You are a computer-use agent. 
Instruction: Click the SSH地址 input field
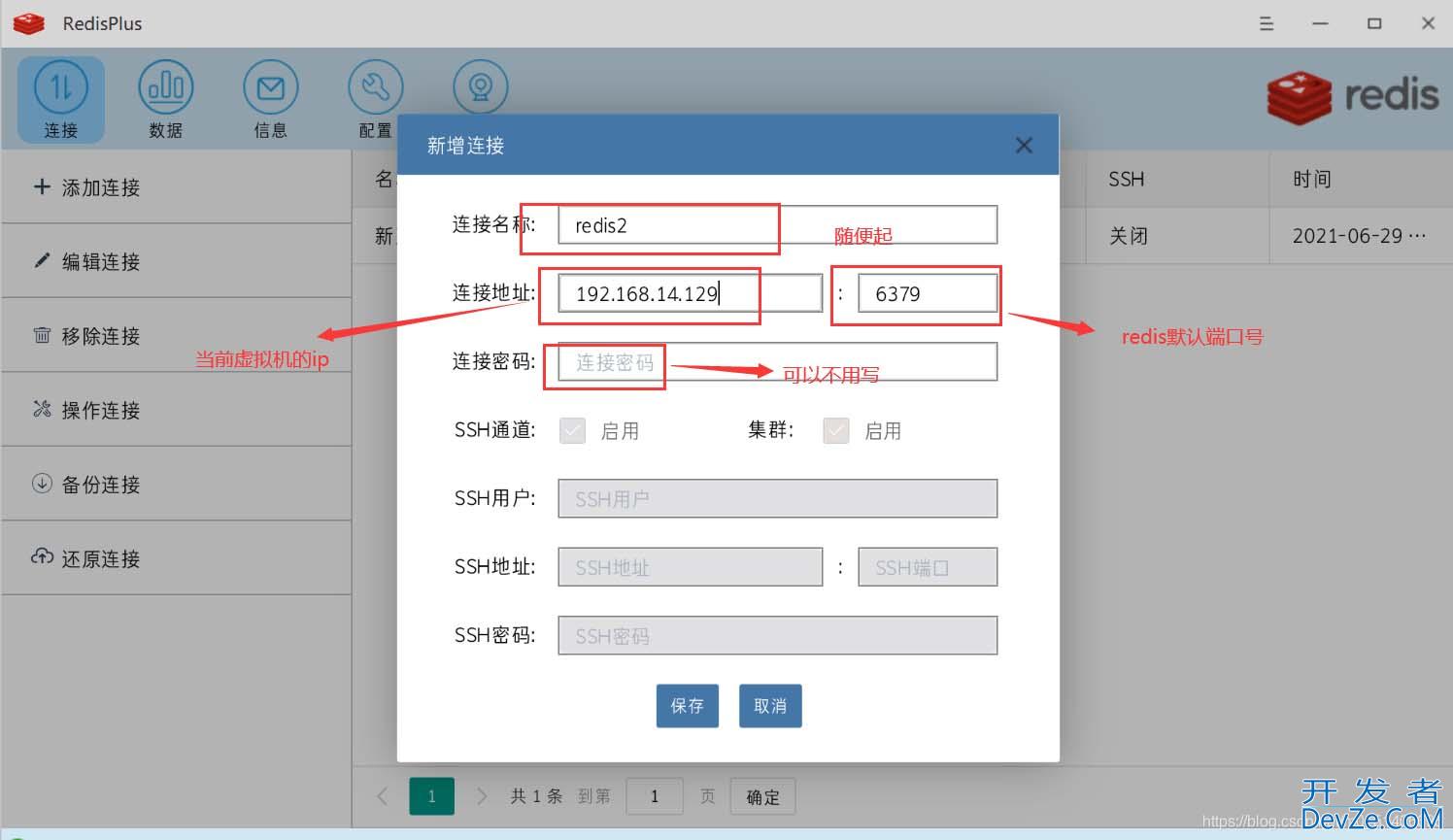[x=691, y=567]
